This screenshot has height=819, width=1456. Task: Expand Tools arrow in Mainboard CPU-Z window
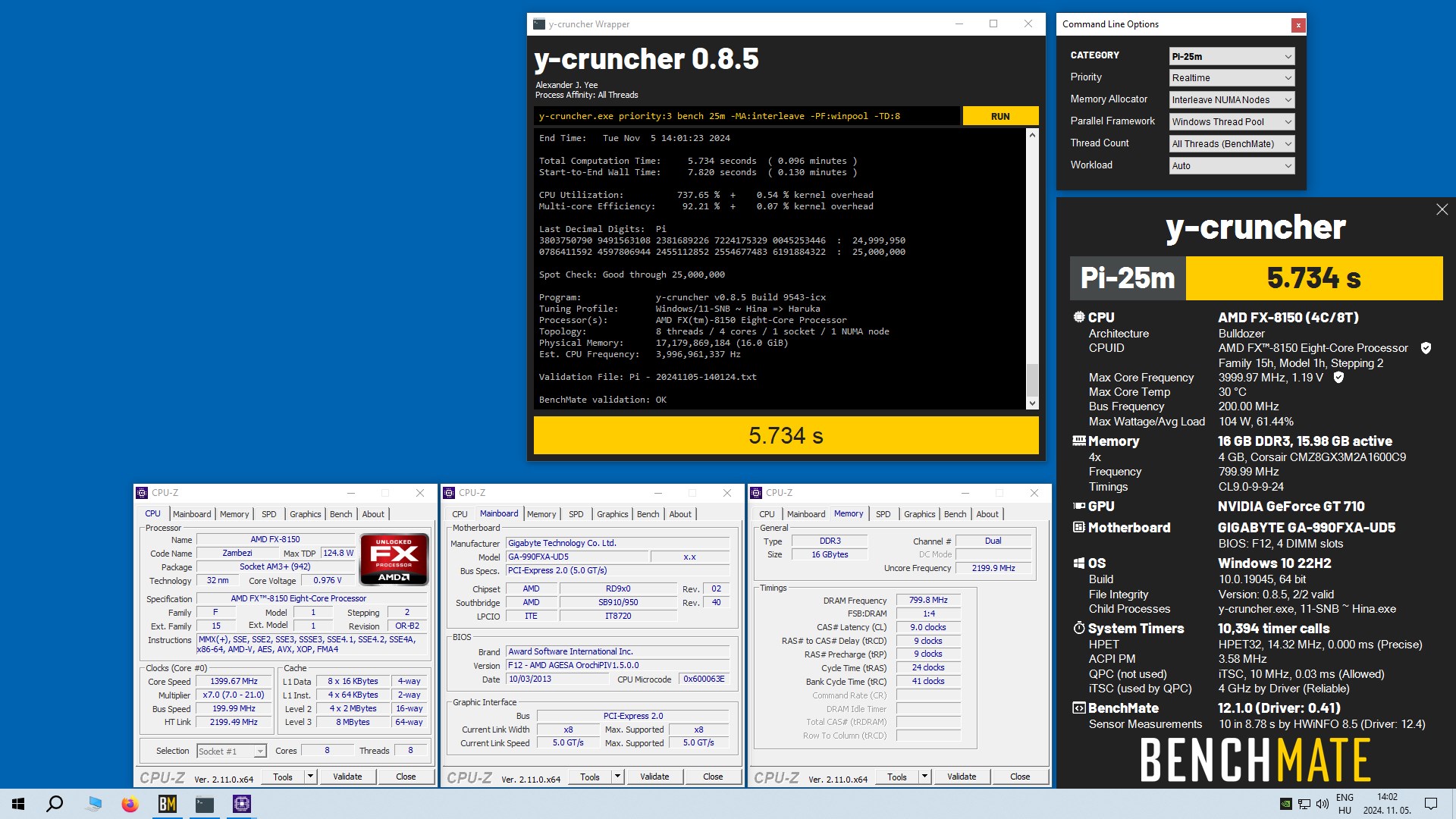click(x=617, y=777)
